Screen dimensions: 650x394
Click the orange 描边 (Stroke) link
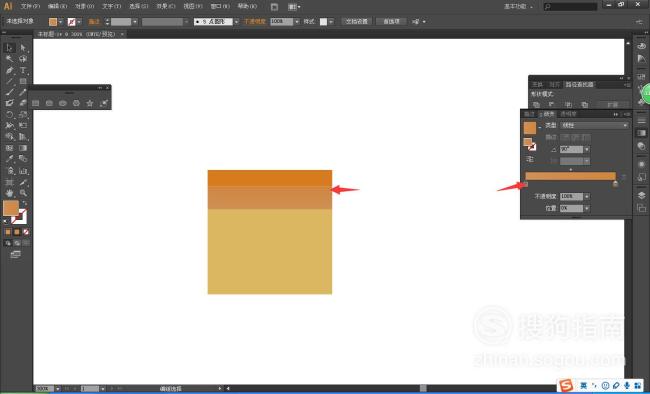click(x=94, y=22)
